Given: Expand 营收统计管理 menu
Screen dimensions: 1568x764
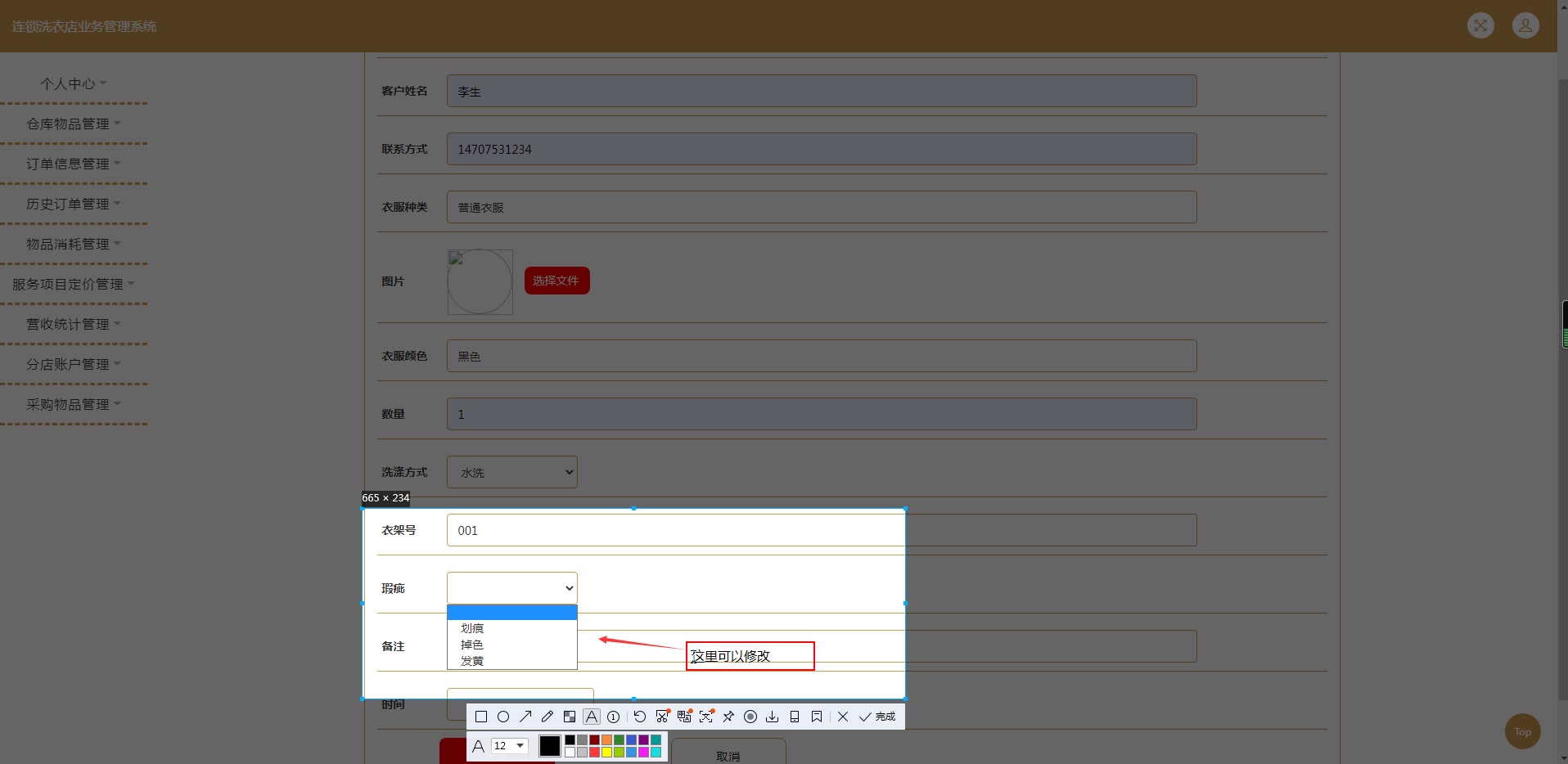Looking at the screenshot, I should 74,324.
